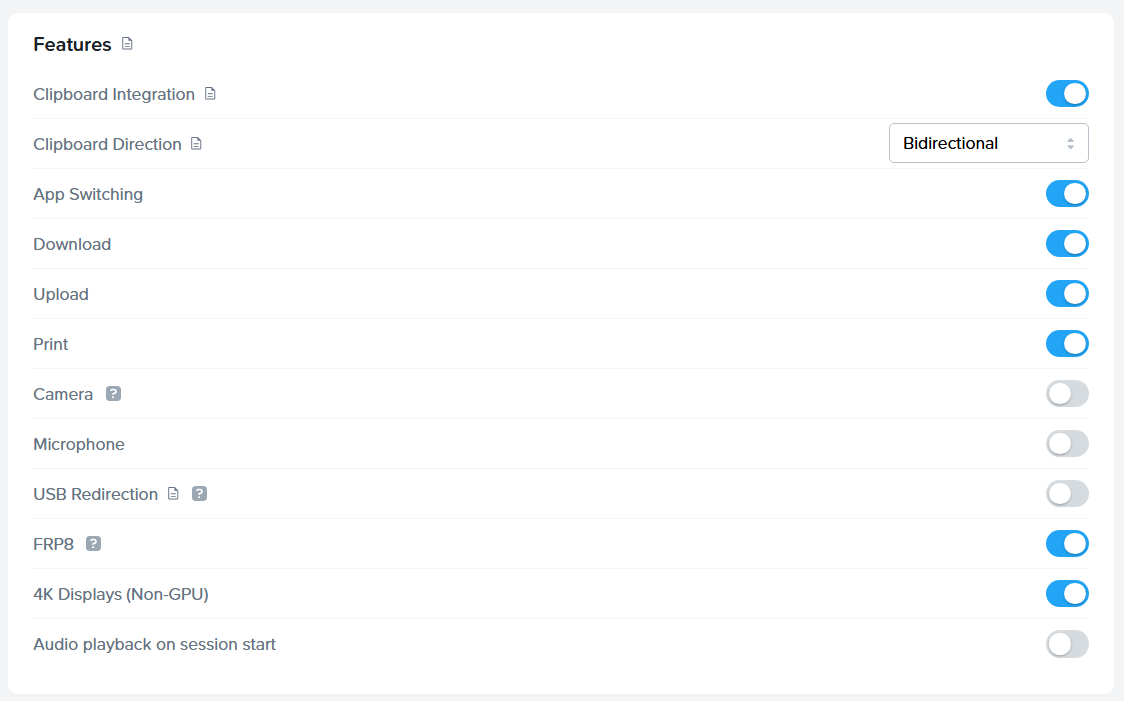This screenshot has width=1124, height=701.
Task: Enable Audio playback on session start
Action: [1067, 644]
